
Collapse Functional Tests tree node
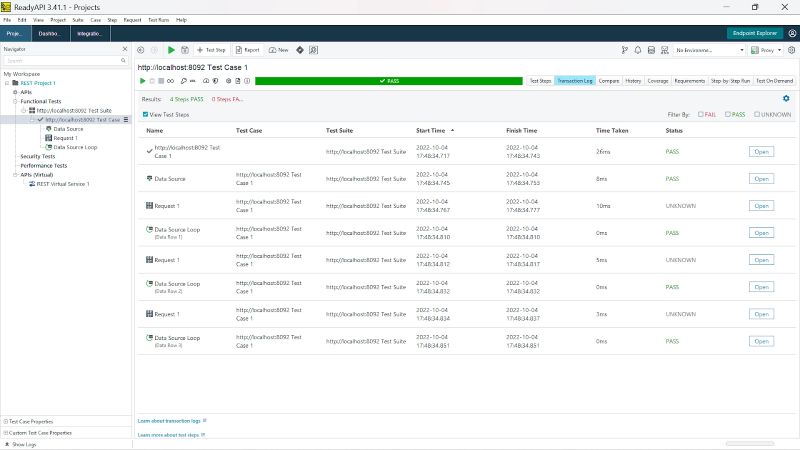coord(15,101)
